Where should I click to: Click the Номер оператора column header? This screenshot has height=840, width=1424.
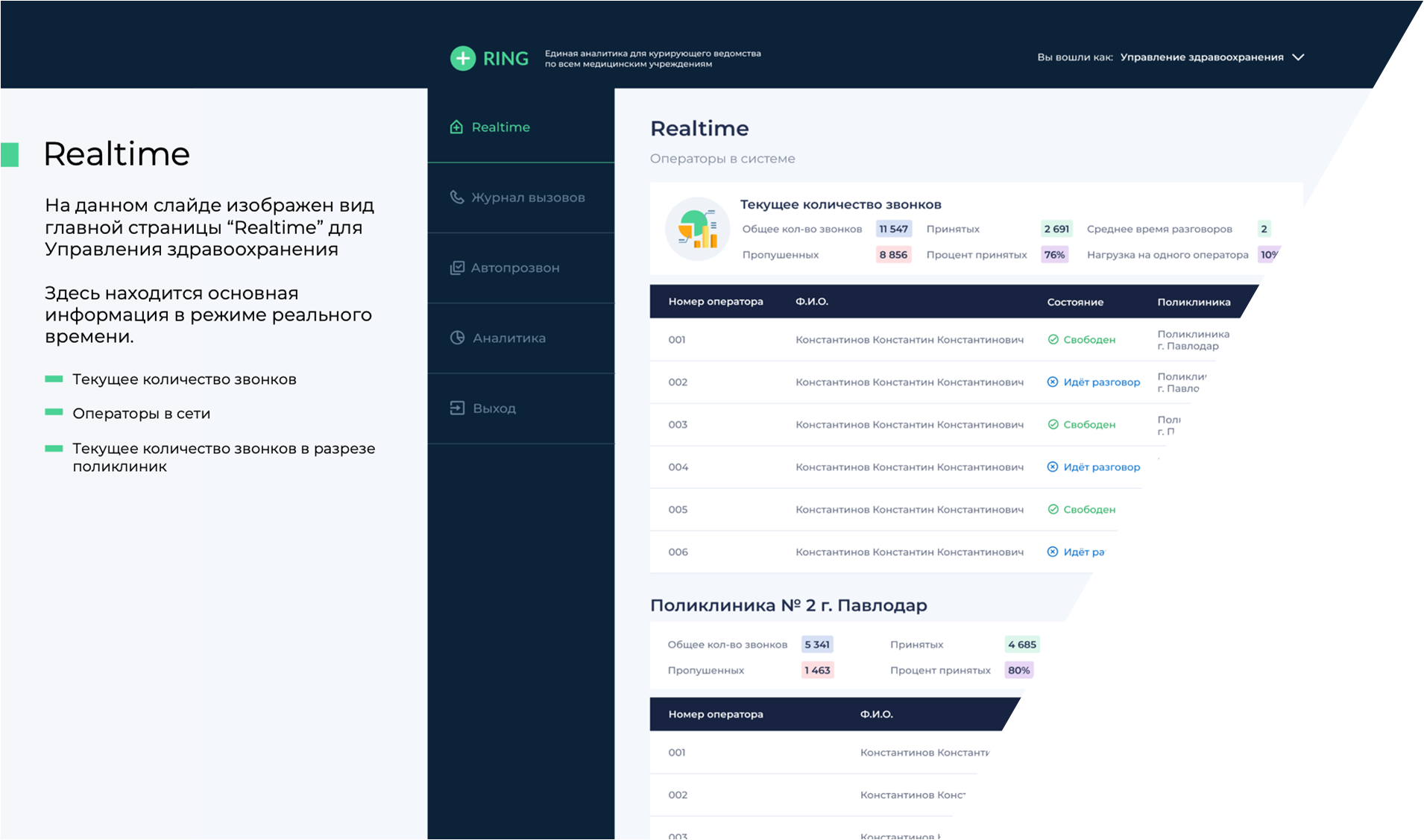(715, 302)
